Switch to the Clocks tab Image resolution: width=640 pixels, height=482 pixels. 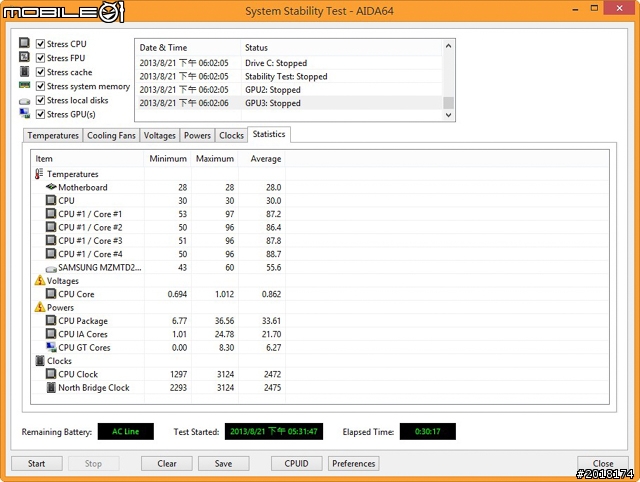[x=231, y=135]
